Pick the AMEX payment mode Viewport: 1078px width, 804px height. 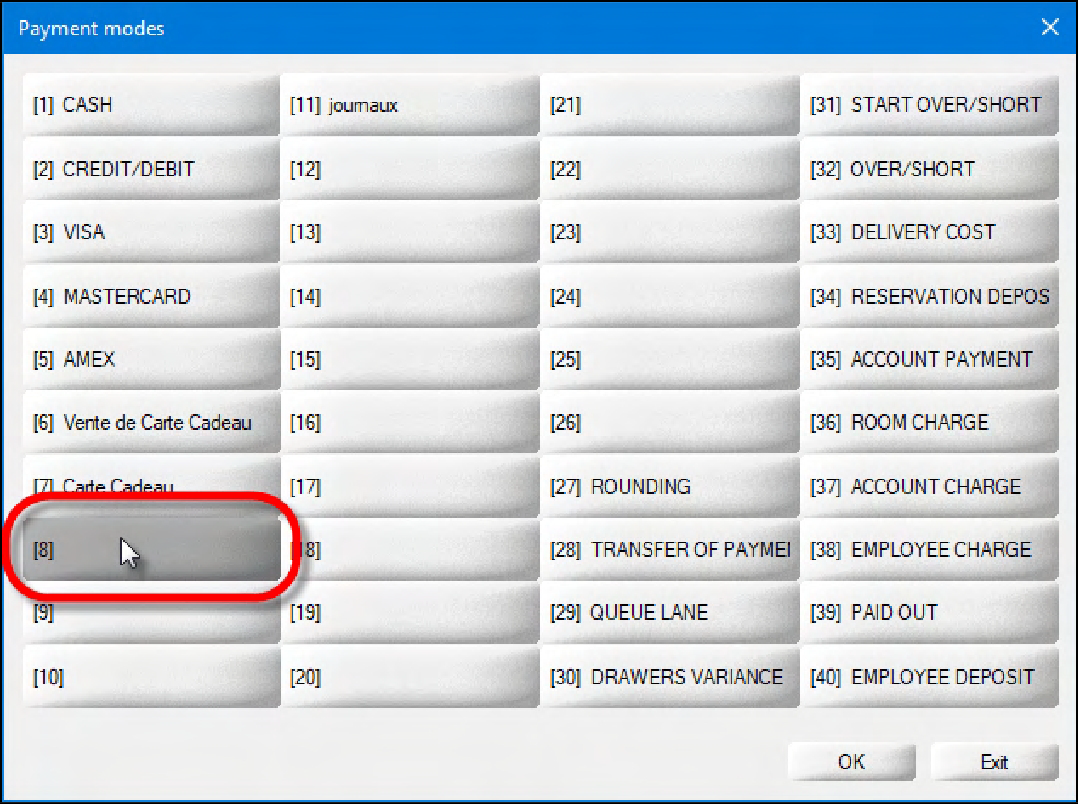click(150, 359)
